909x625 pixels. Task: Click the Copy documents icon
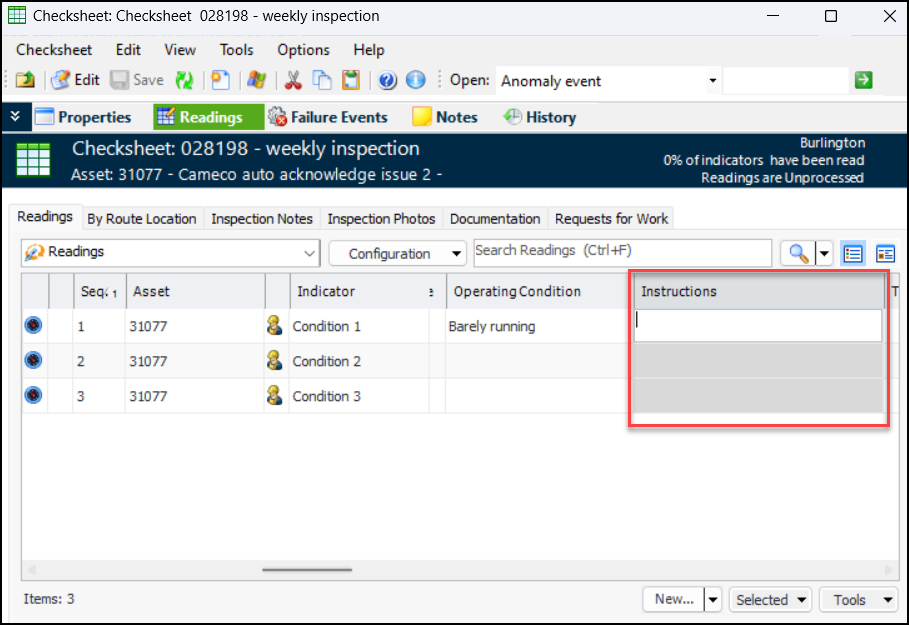[322, 81]
